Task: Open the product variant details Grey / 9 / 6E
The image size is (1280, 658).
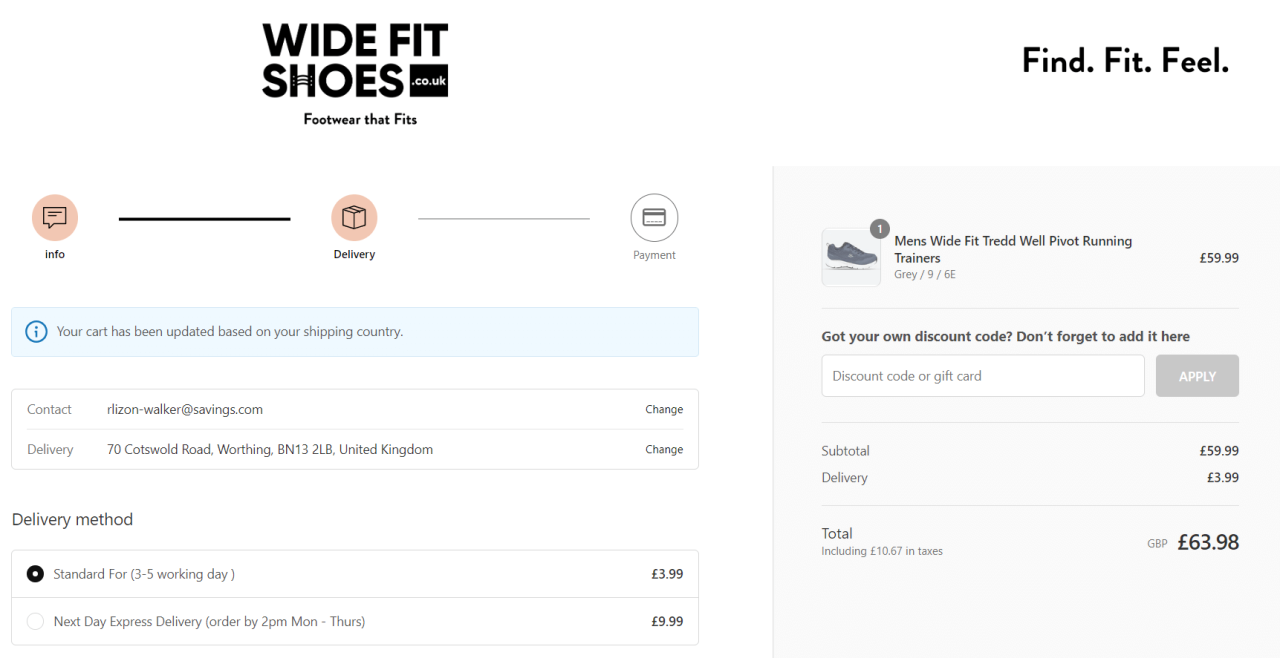Action: click(x=925, y=273)
